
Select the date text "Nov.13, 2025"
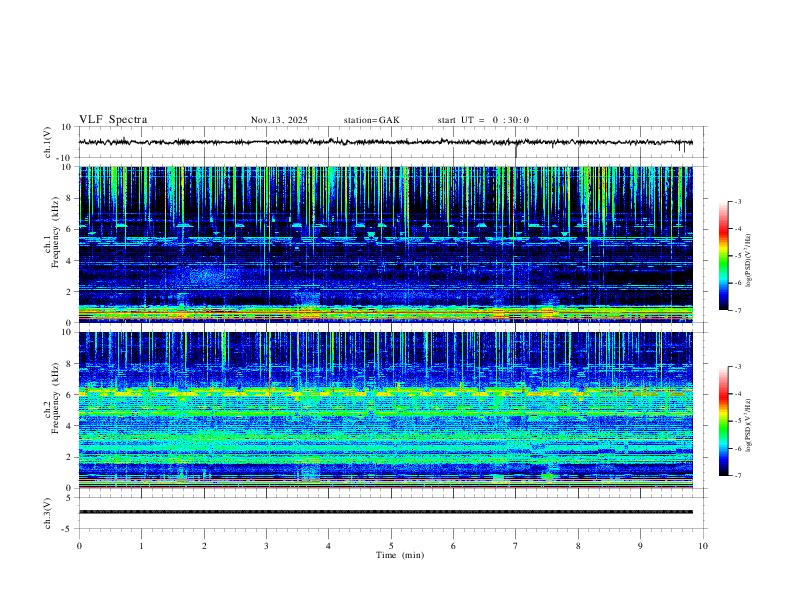pos(279,120)
